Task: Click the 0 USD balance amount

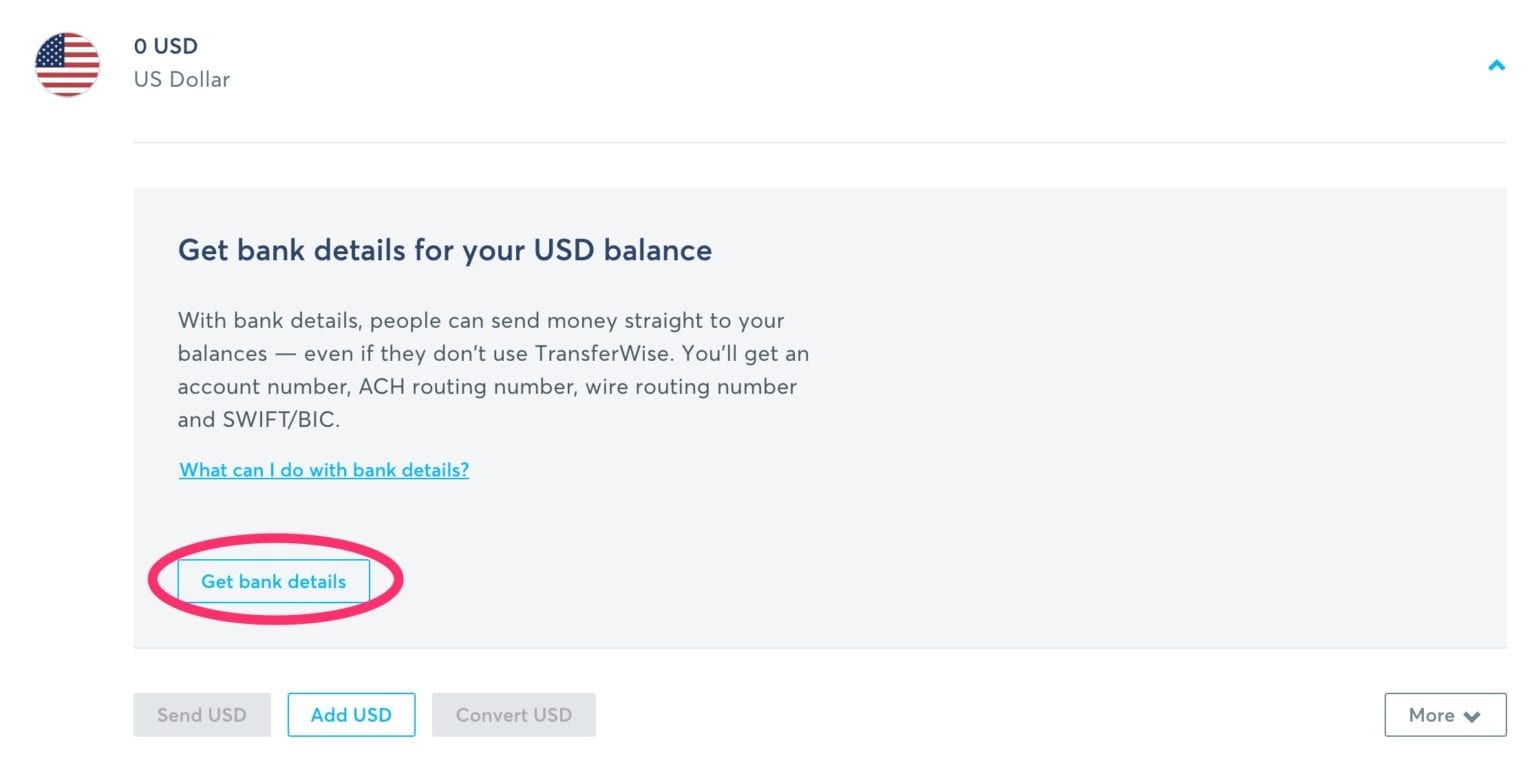Action: point(165,46)
